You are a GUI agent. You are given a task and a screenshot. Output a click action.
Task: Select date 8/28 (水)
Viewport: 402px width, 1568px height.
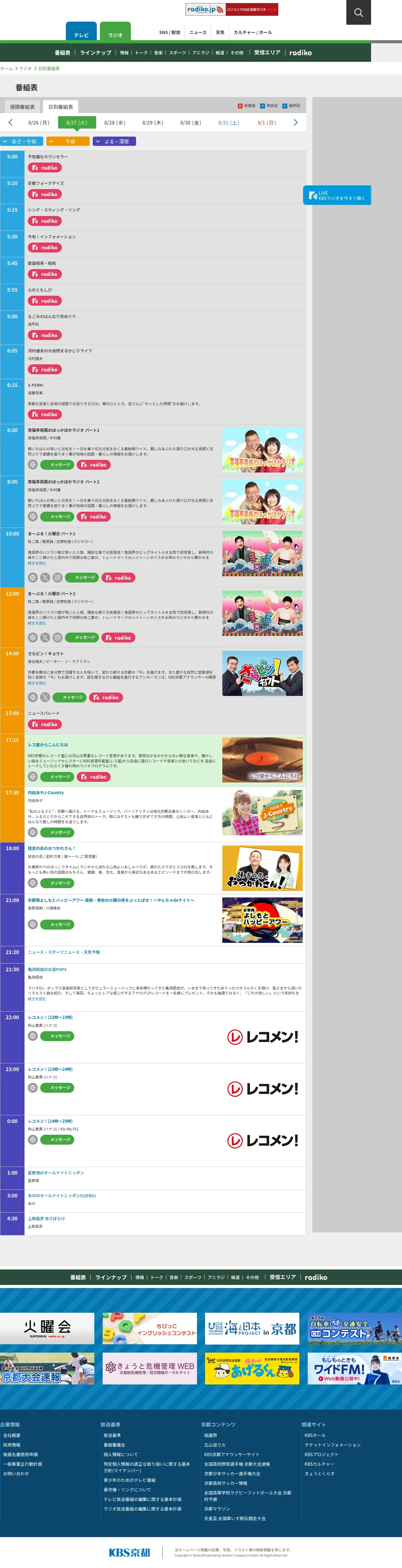[114, 122]
